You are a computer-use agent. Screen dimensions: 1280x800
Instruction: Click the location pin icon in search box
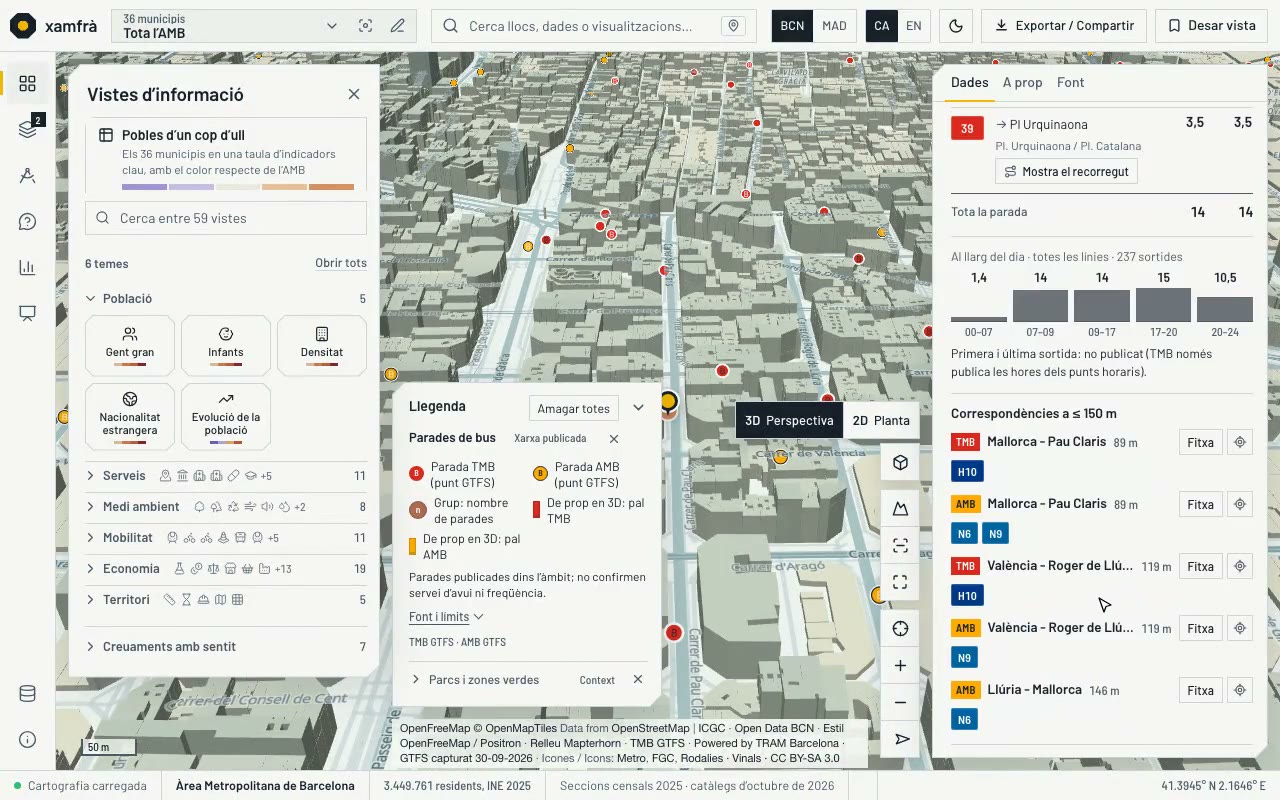pyautogui.click(x=734, y=26)
